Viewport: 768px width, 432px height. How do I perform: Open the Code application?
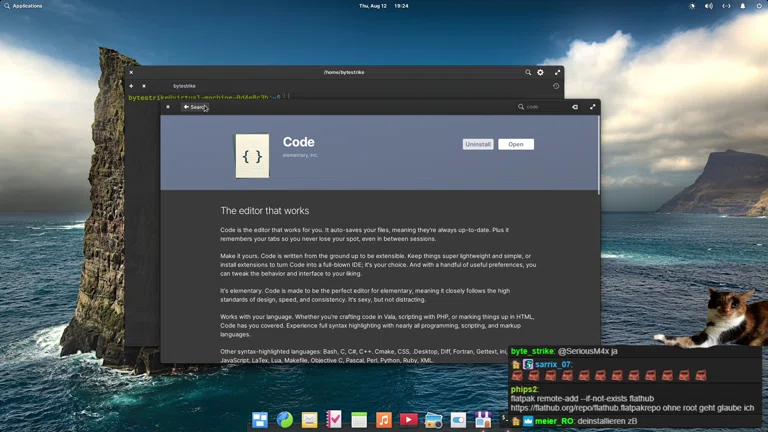[x=516, y=144]
